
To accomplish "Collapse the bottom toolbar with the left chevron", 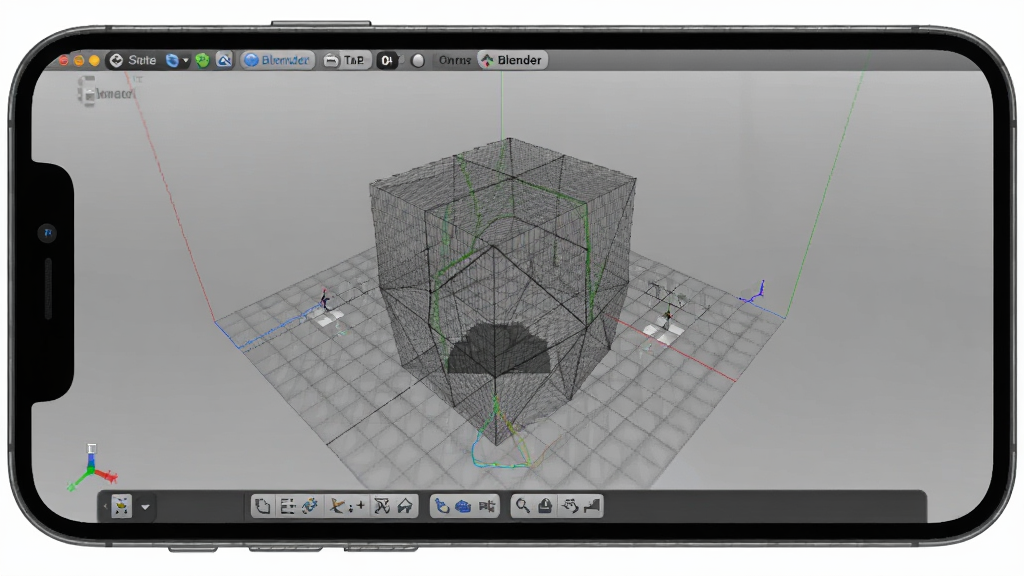I will pyautogui.click(x=104, y=506).
